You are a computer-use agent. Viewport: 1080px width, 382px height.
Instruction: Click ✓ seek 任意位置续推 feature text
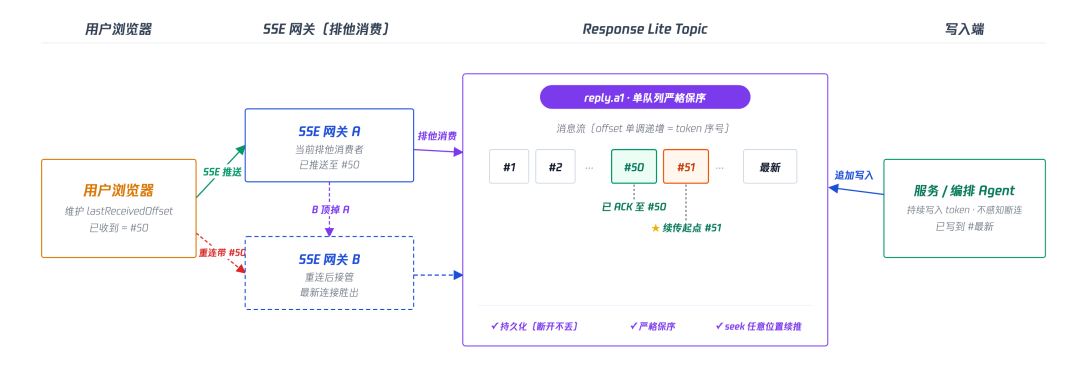758,326
